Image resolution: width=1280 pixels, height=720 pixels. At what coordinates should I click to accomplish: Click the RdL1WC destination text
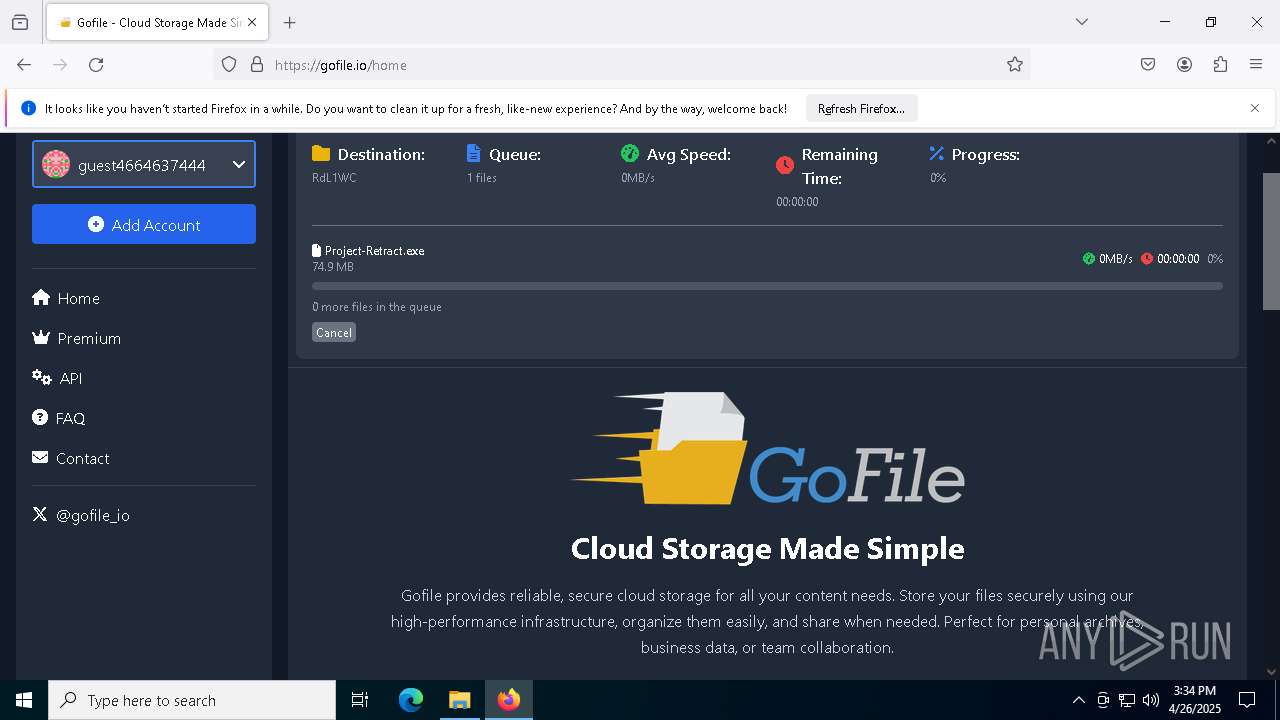point(334,178)
